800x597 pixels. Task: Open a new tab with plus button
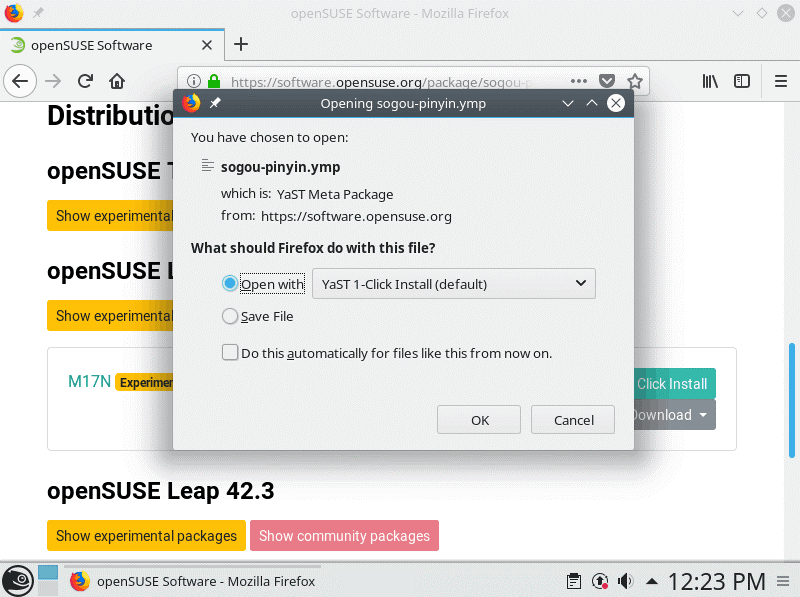tap(241, 44)
